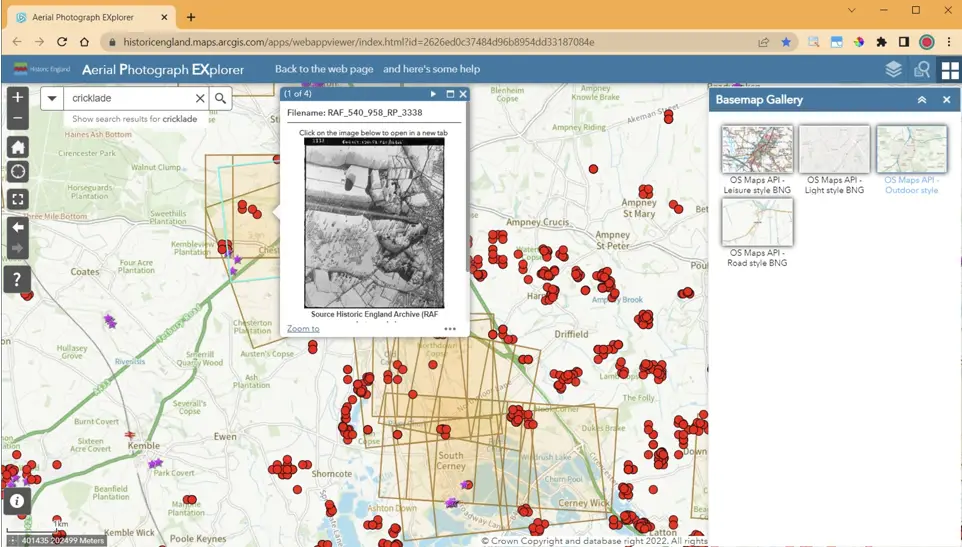Close the Aerial Photograph EXplorer tab

164,17
